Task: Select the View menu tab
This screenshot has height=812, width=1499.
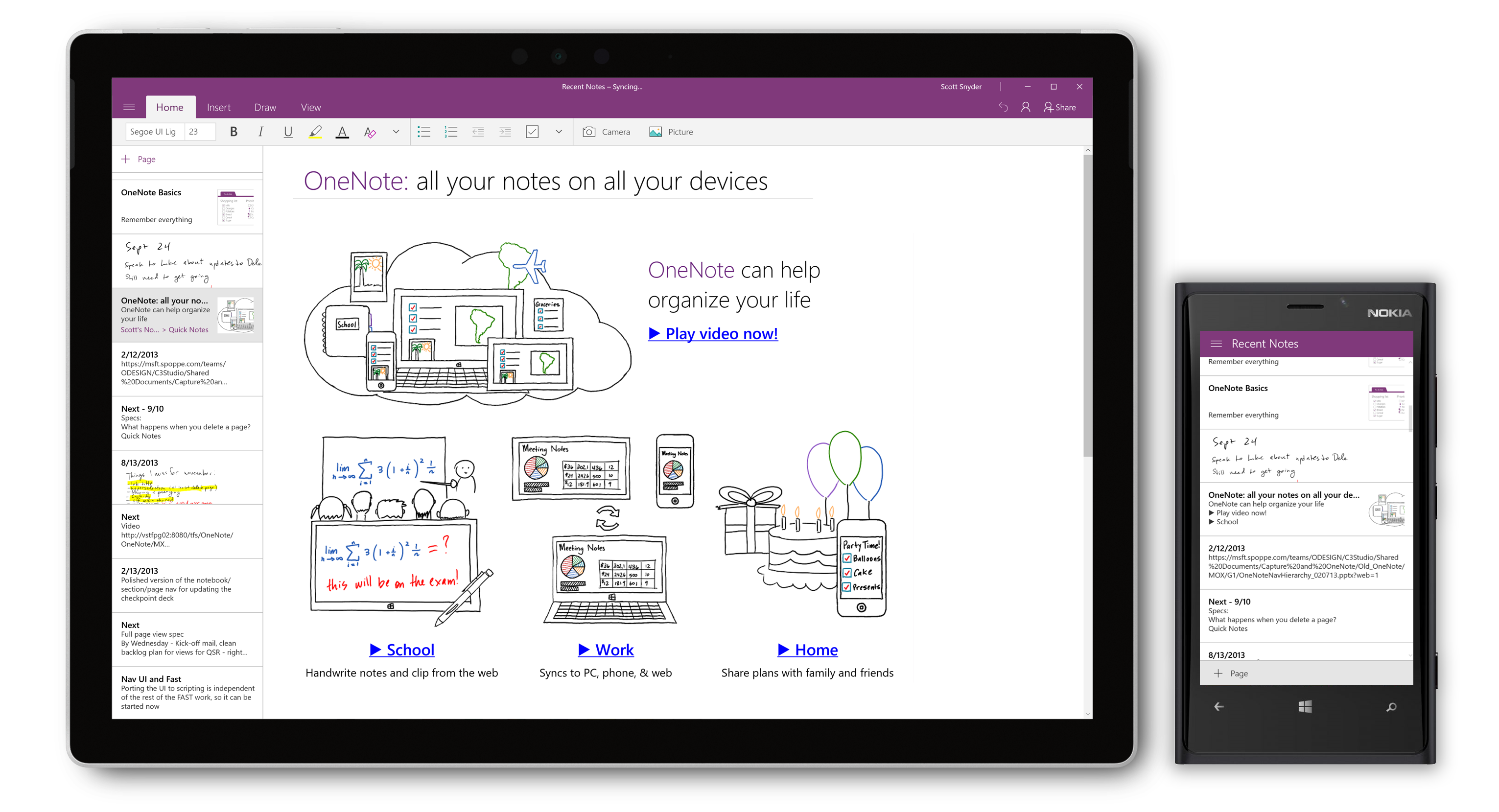Action: [x=308, y=107]
